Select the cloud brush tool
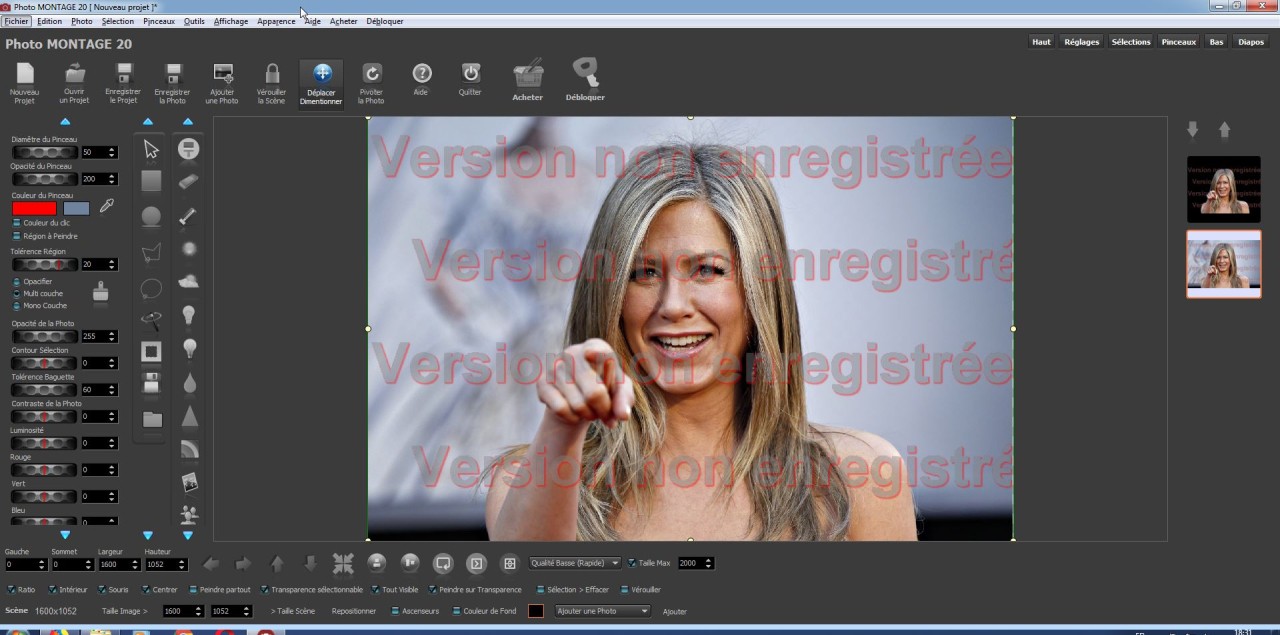1280x635 pixels. tap(188, 282)
